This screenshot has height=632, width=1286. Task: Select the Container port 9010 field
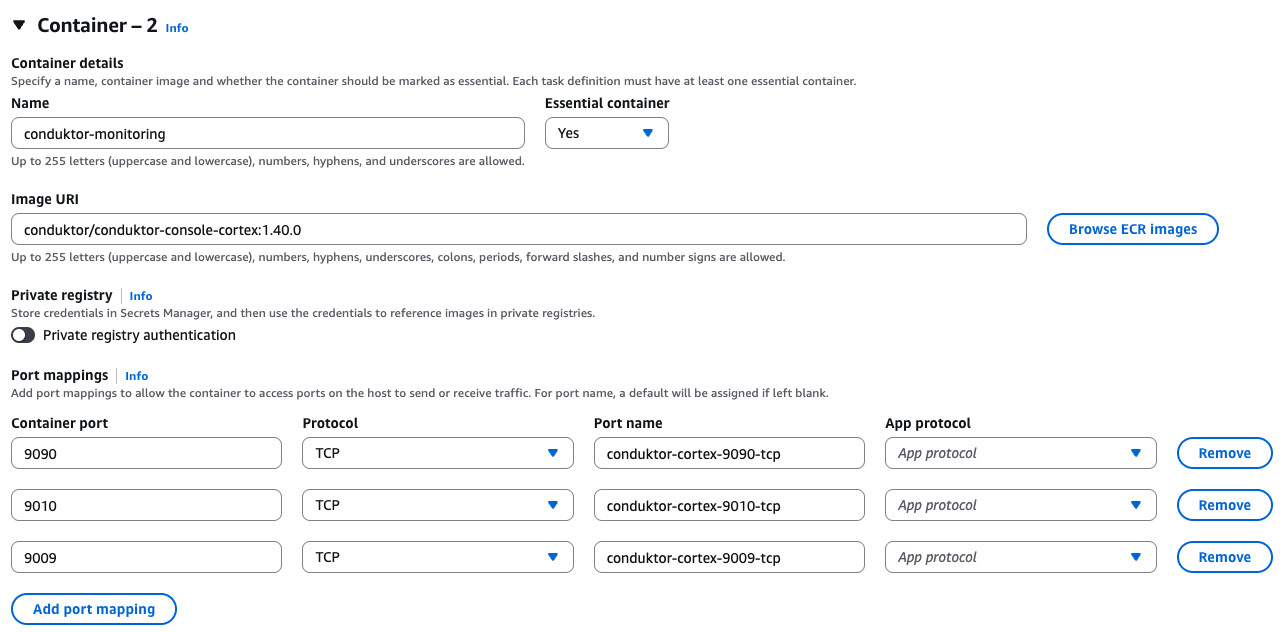click(145, 504)
